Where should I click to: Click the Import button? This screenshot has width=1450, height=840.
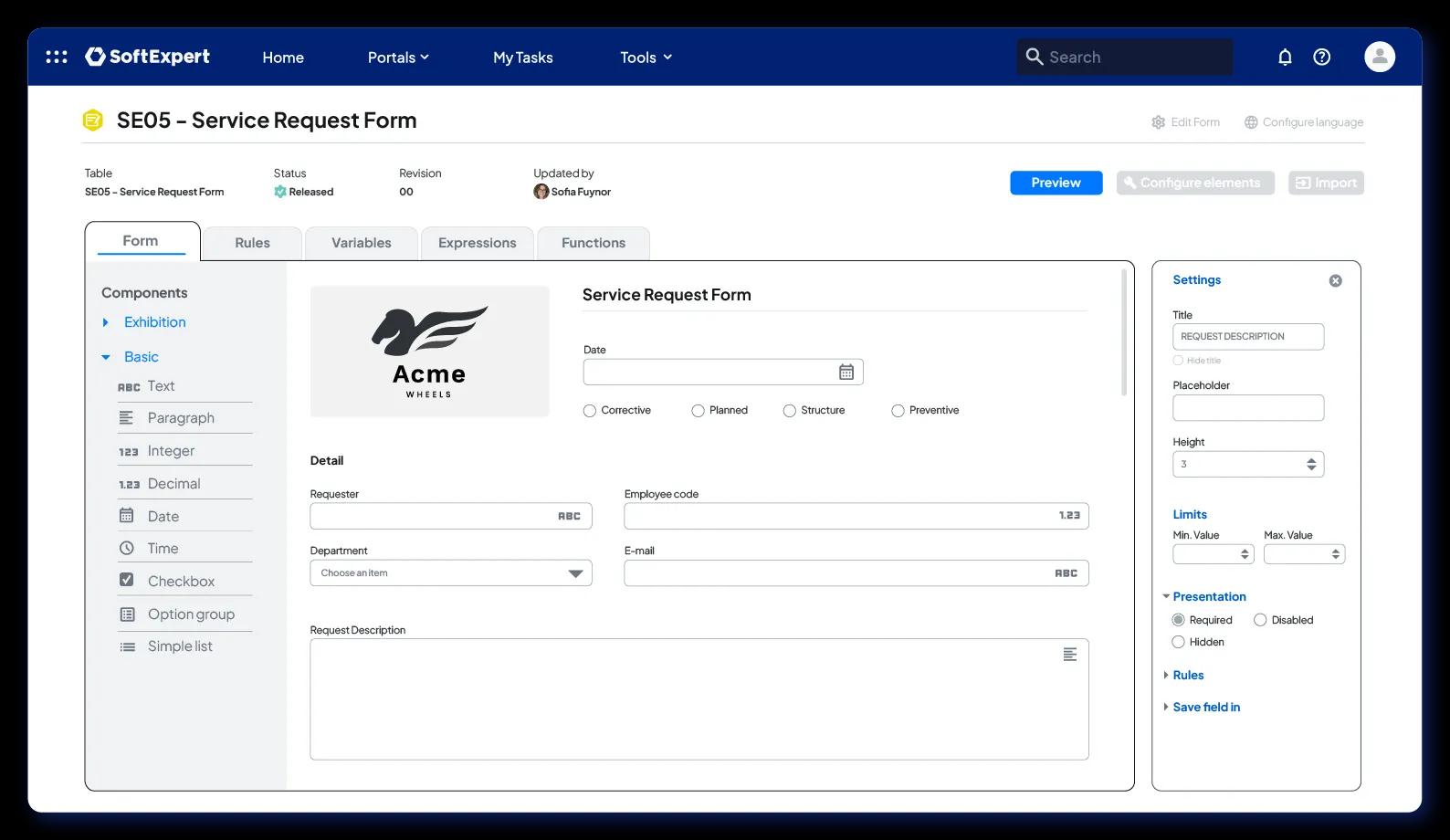coord(1327,183)
